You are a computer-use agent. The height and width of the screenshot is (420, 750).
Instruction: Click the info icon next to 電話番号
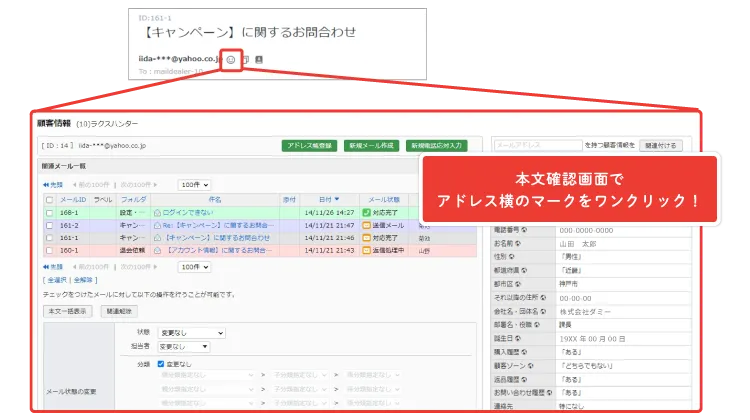click(524, 230)
